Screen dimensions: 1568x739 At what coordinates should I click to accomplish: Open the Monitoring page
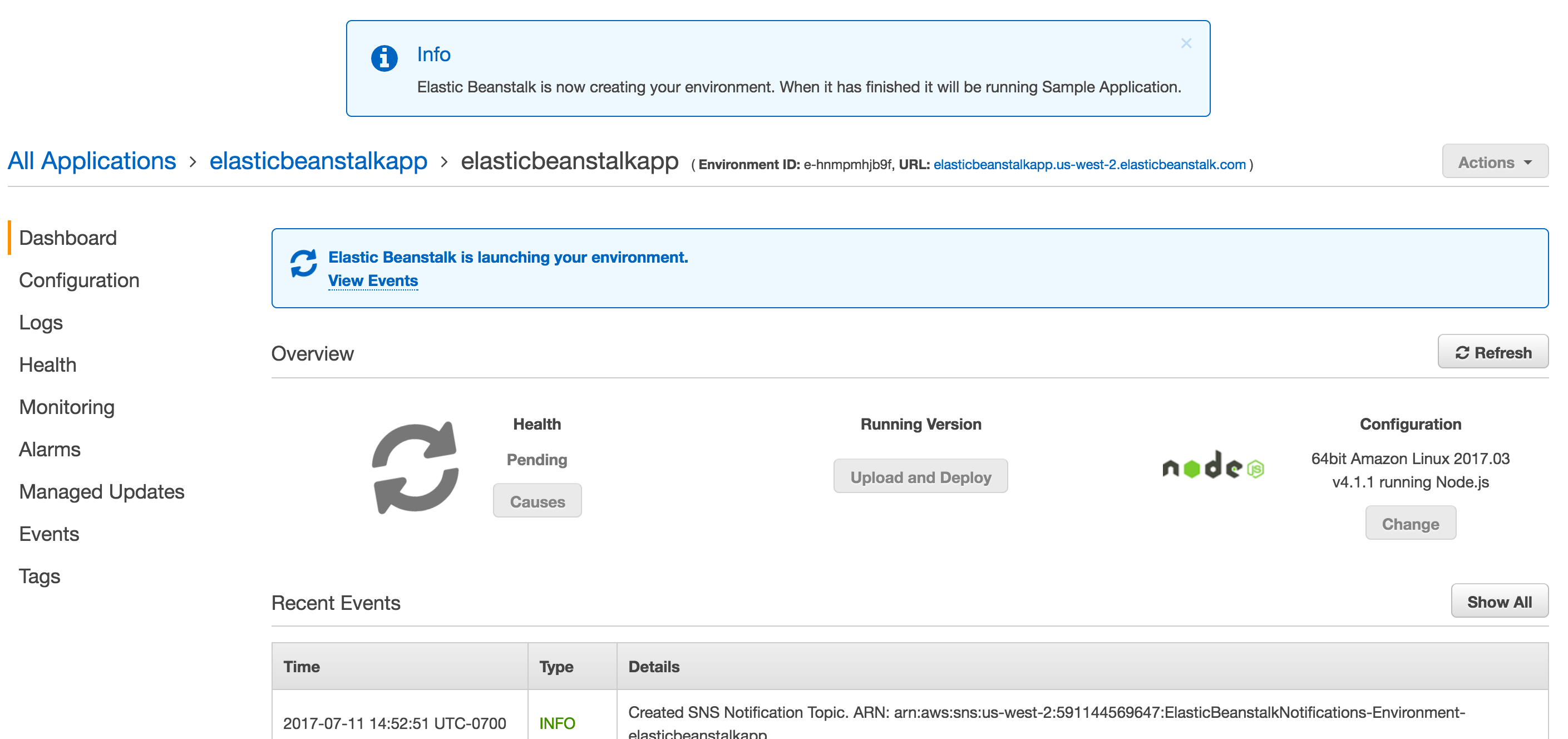point(67,407)
